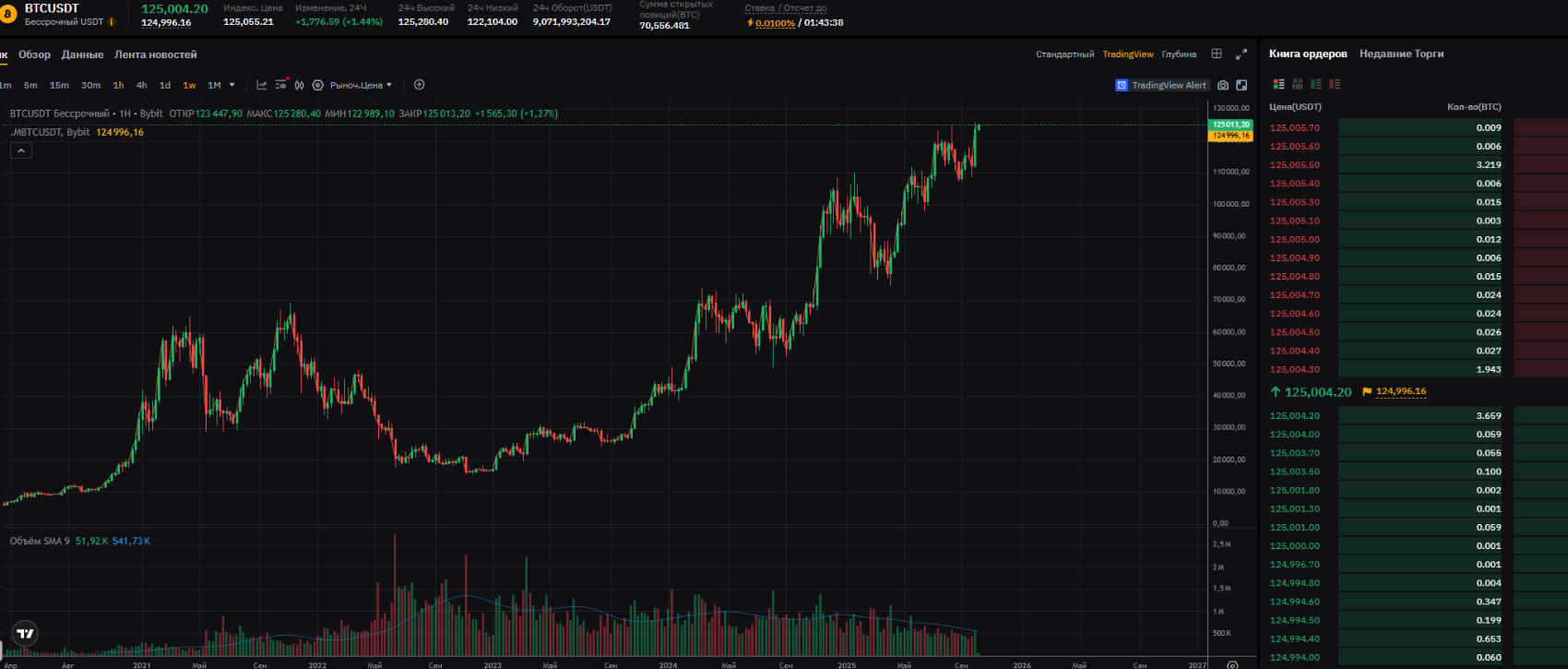
Task: Show sell orders only in order book
Action: pyautogui.click(x=1335, y=84)
